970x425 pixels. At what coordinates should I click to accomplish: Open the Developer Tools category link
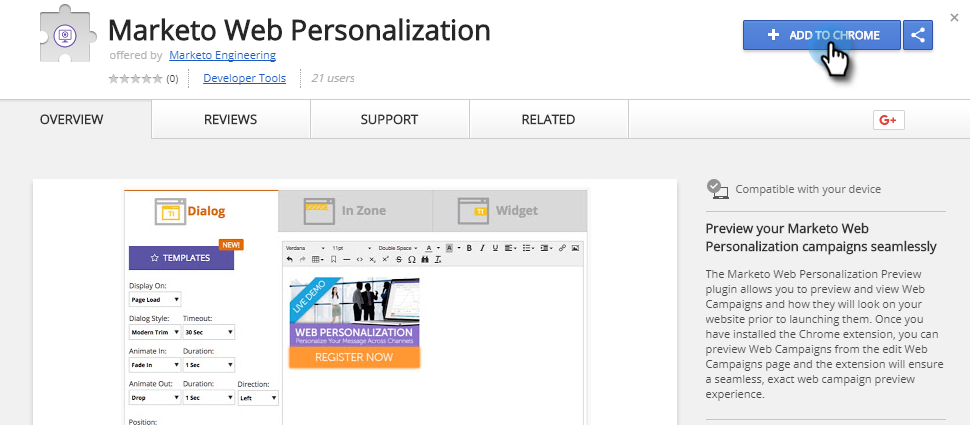[x=244, y=78]
